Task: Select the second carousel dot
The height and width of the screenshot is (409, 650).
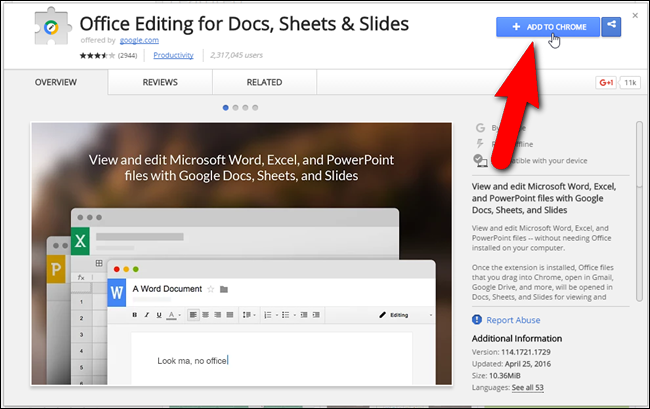Action: coord(235,108)
